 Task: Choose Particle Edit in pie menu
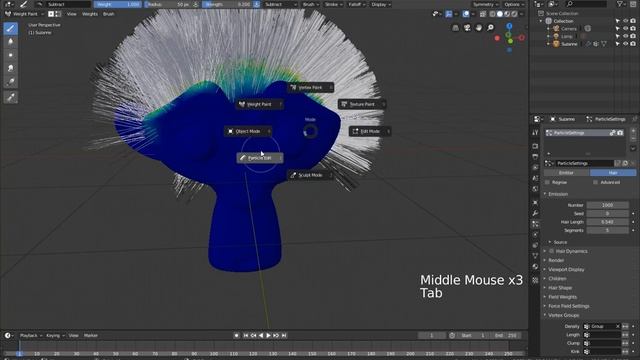click(x=260, y=158)
